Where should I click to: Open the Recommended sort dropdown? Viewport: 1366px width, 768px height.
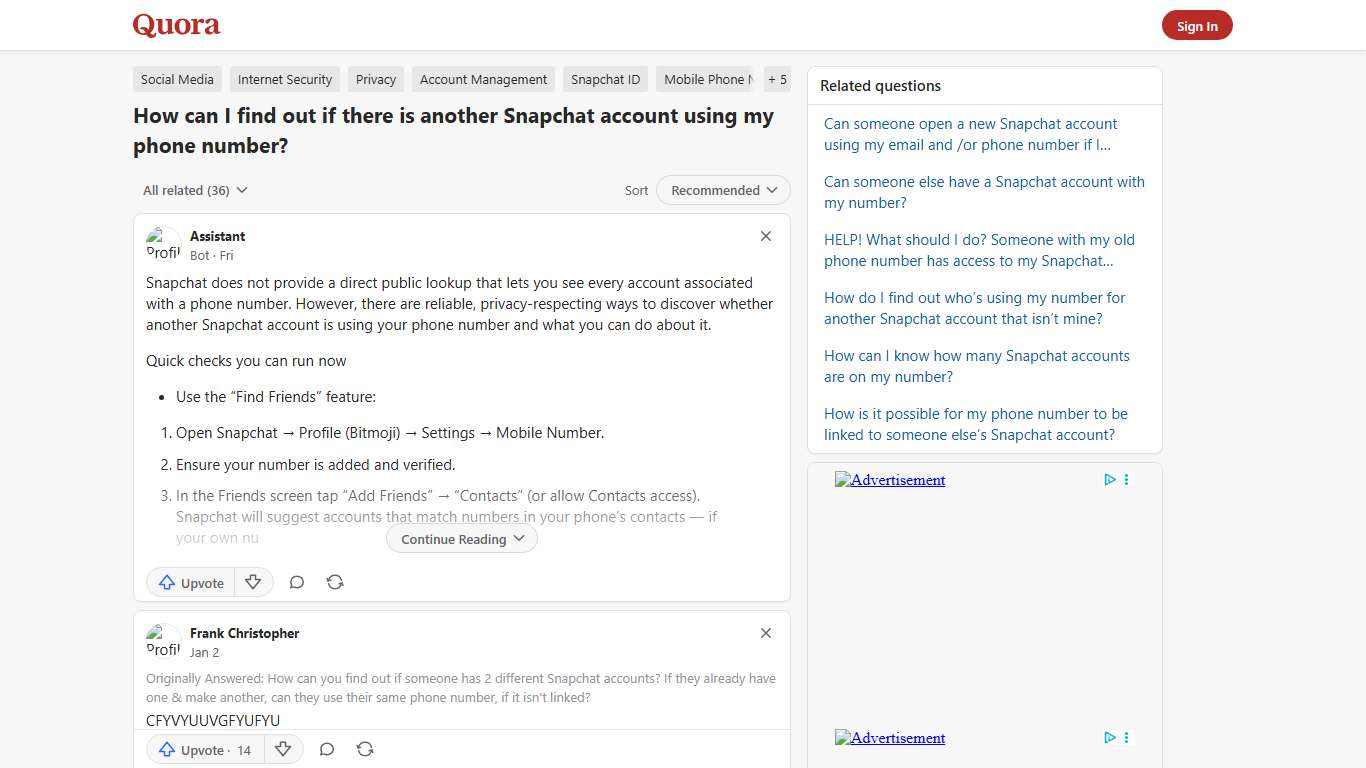coord(723,190)
